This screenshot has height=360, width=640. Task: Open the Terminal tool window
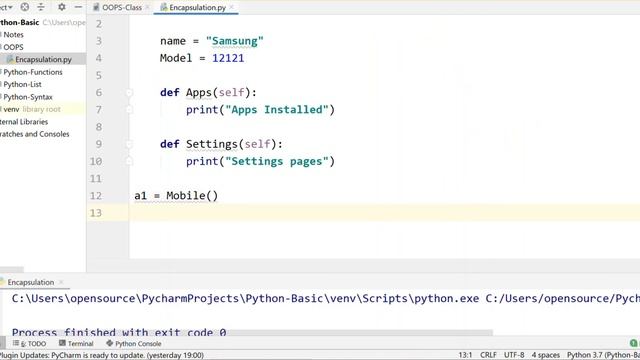click(x=76, y=344)
